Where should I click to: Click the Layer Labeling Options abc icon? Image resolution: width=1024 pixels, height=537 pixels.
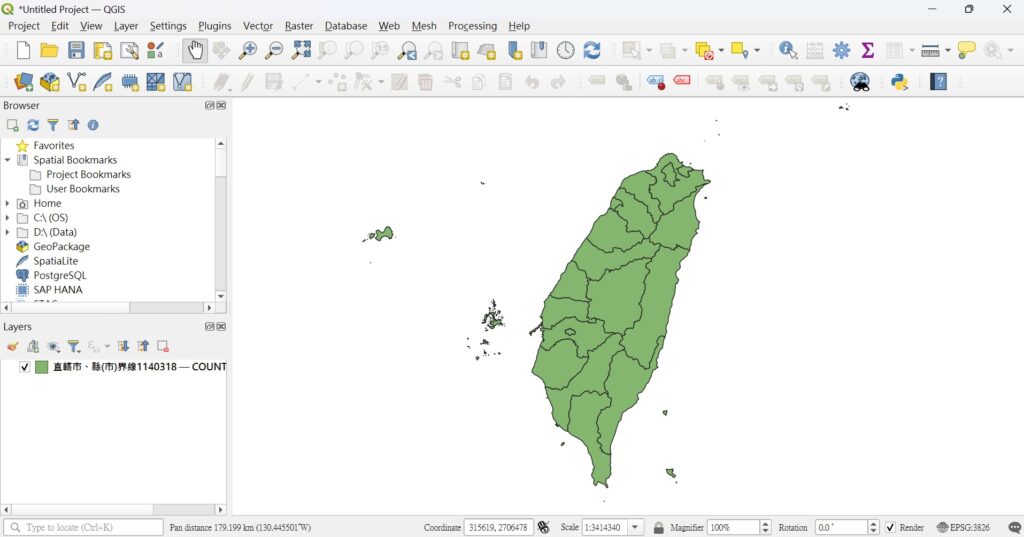[655, 82]
